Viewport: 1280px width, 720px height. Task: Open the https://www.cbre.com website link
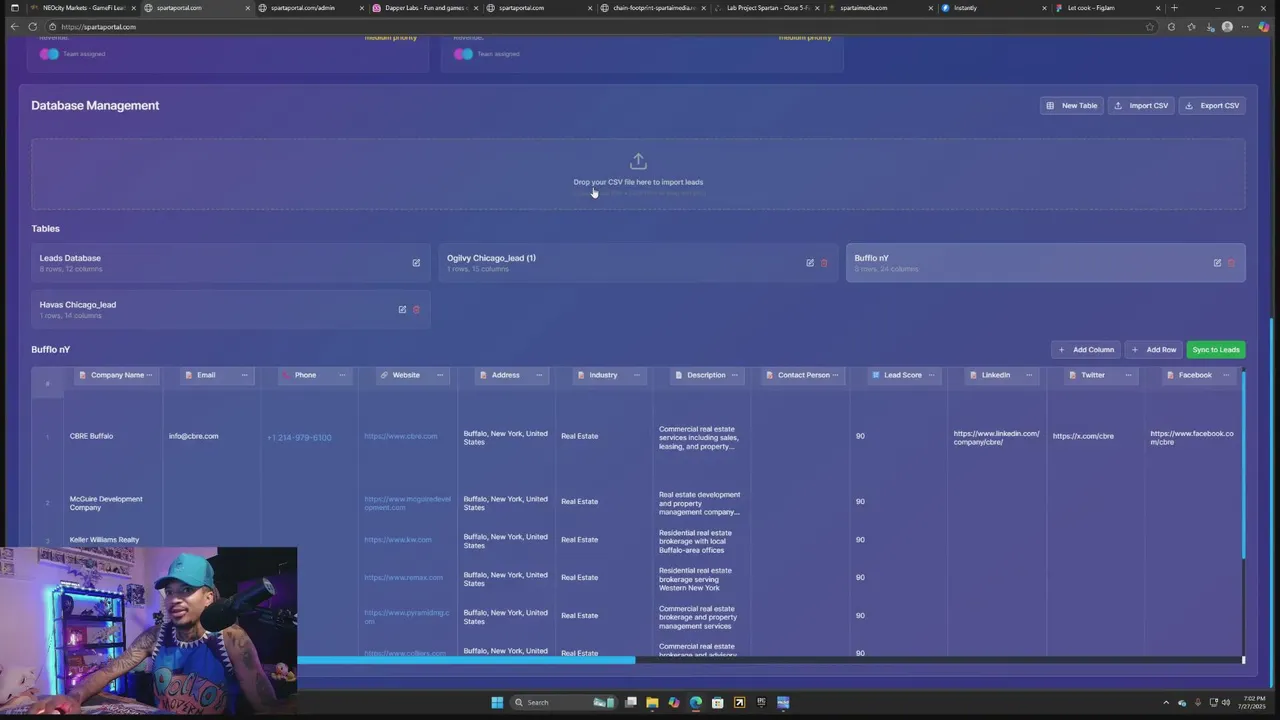click(400, 437)
